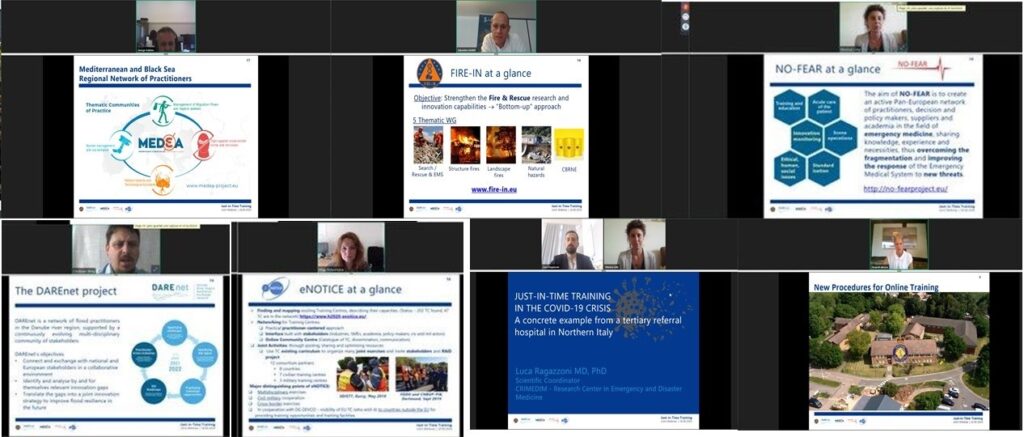
Task: Click speaker video above the DAREnet slide
Action: (119, 247)
